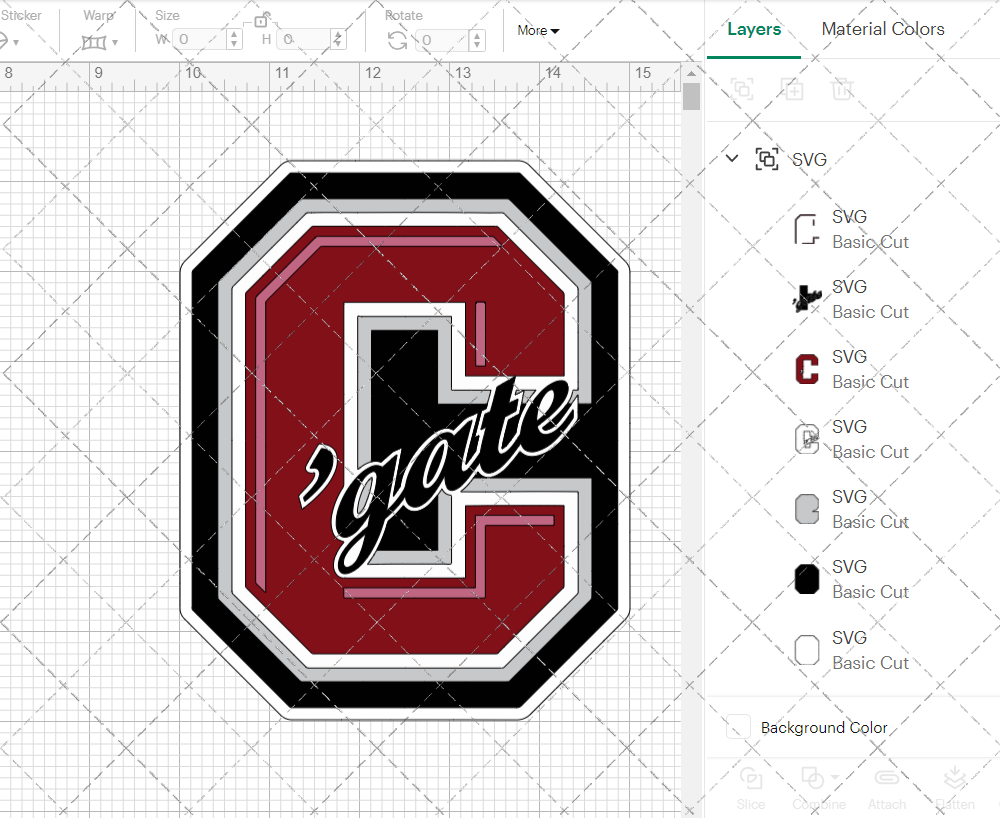Switch to the Layers tab

pos(754,29)
